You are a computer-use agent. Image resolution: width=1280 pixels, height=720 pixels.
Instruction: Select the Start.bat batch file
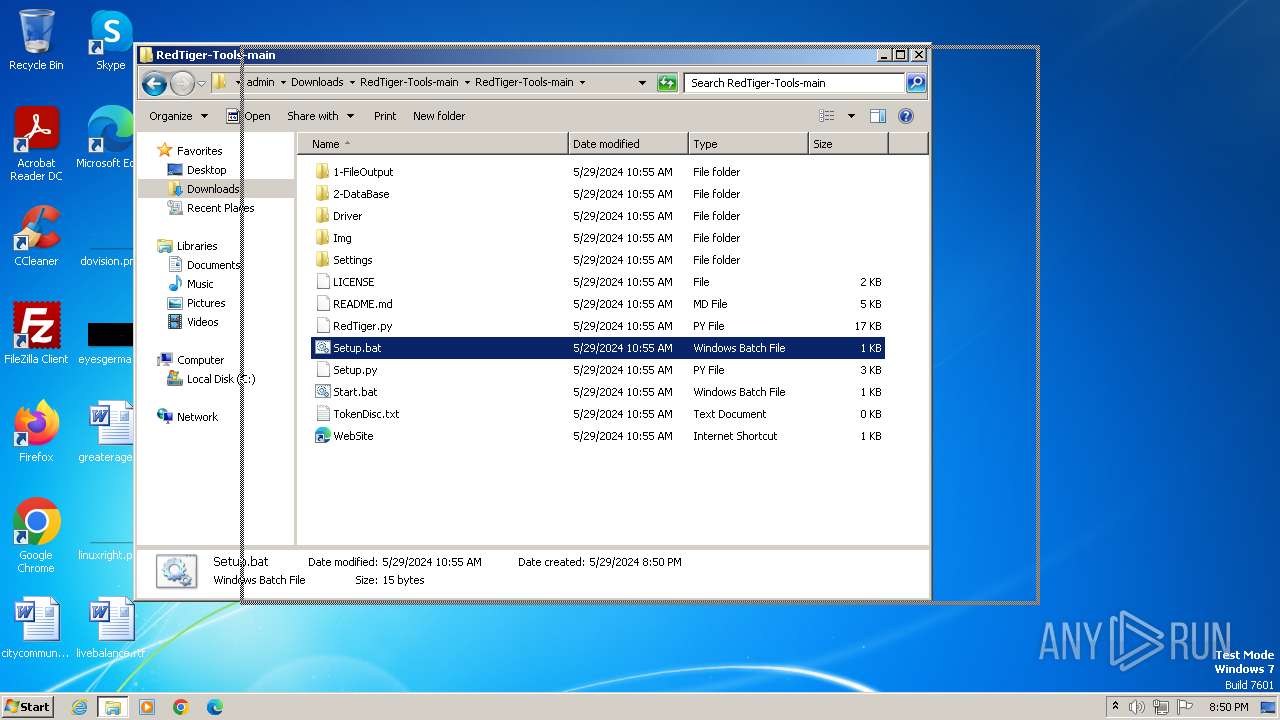[355, 392]
